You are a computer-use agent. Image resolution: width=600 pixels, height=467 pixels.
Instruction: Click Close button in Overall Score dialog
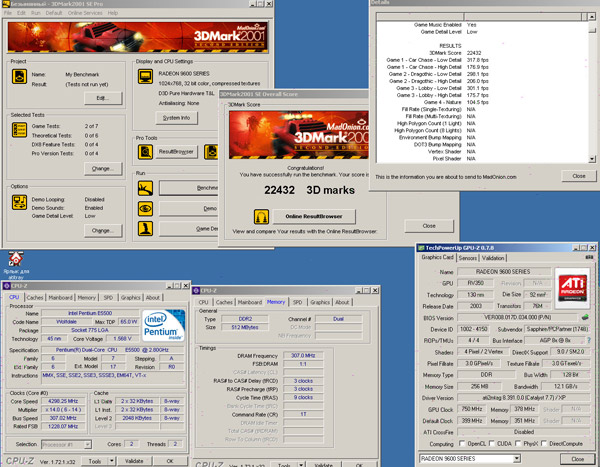pos(429,226)
